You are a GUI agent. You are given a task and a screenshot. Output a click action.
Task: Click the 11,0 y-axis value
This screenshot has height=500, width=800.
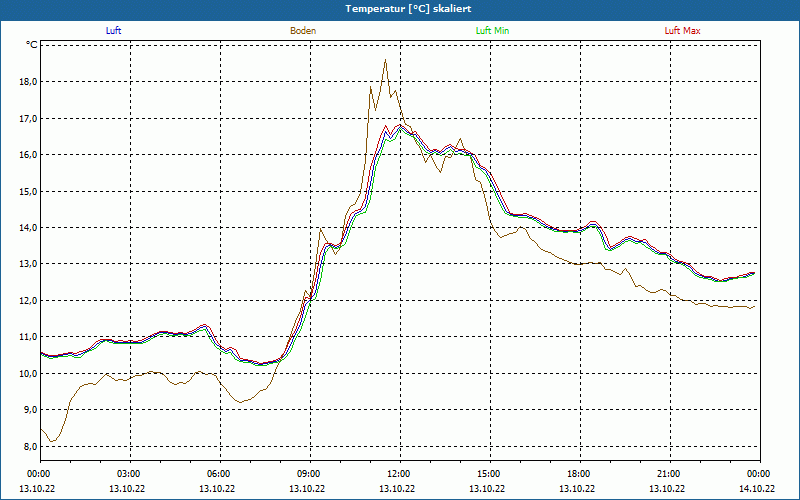29,337
